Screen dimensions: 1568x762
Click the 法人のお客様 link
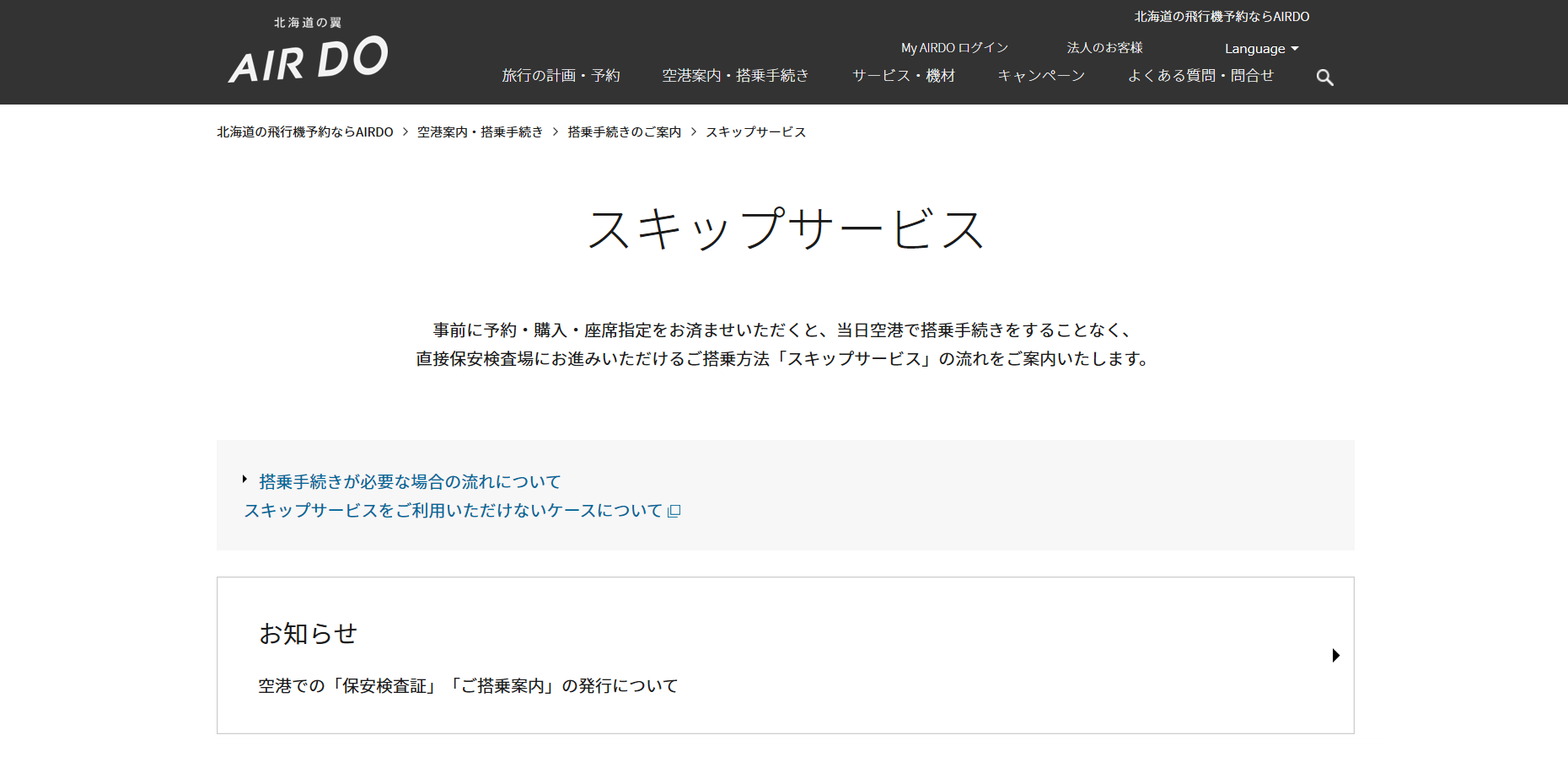[1104, 48]
